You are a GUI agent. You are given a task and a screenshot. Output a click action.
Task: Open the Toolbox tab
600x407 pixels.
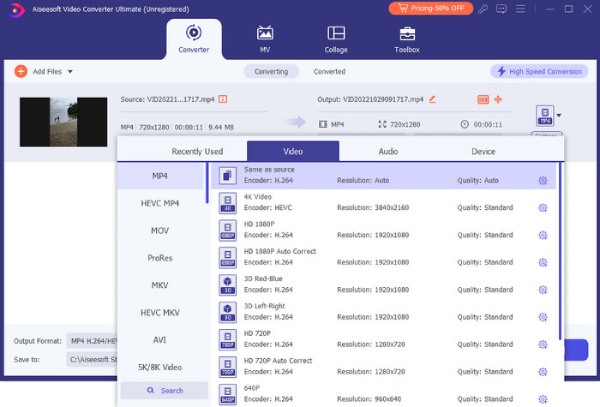click(x=407, y=39)
